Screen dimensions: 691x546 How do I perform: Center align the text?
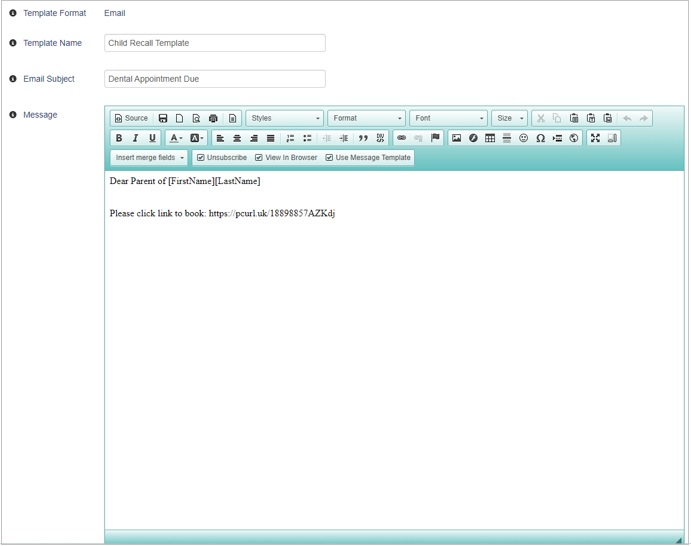(237, 138)
